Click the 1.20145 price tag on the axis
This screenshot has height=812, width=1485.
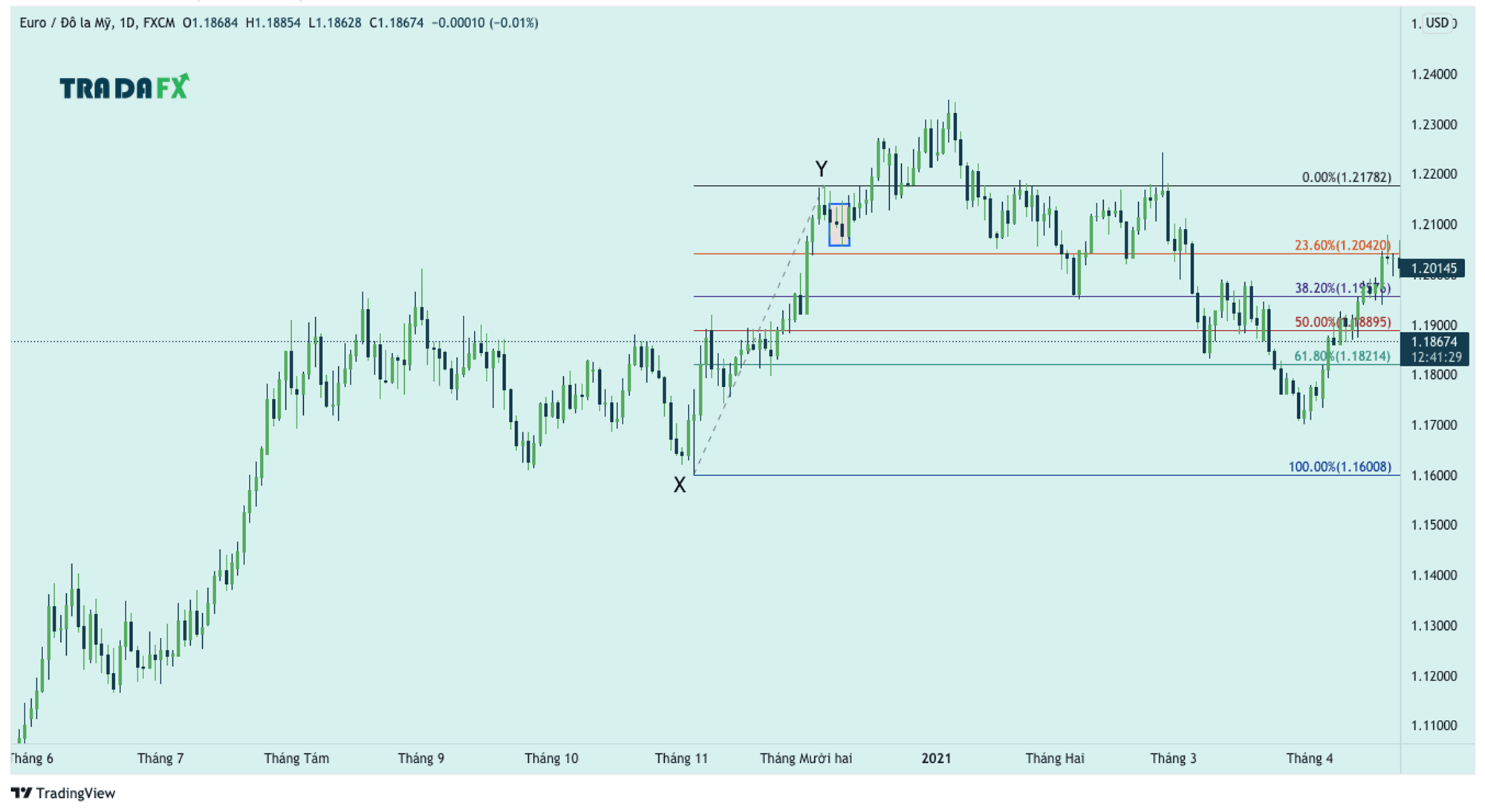click(x=1434, y=268)
